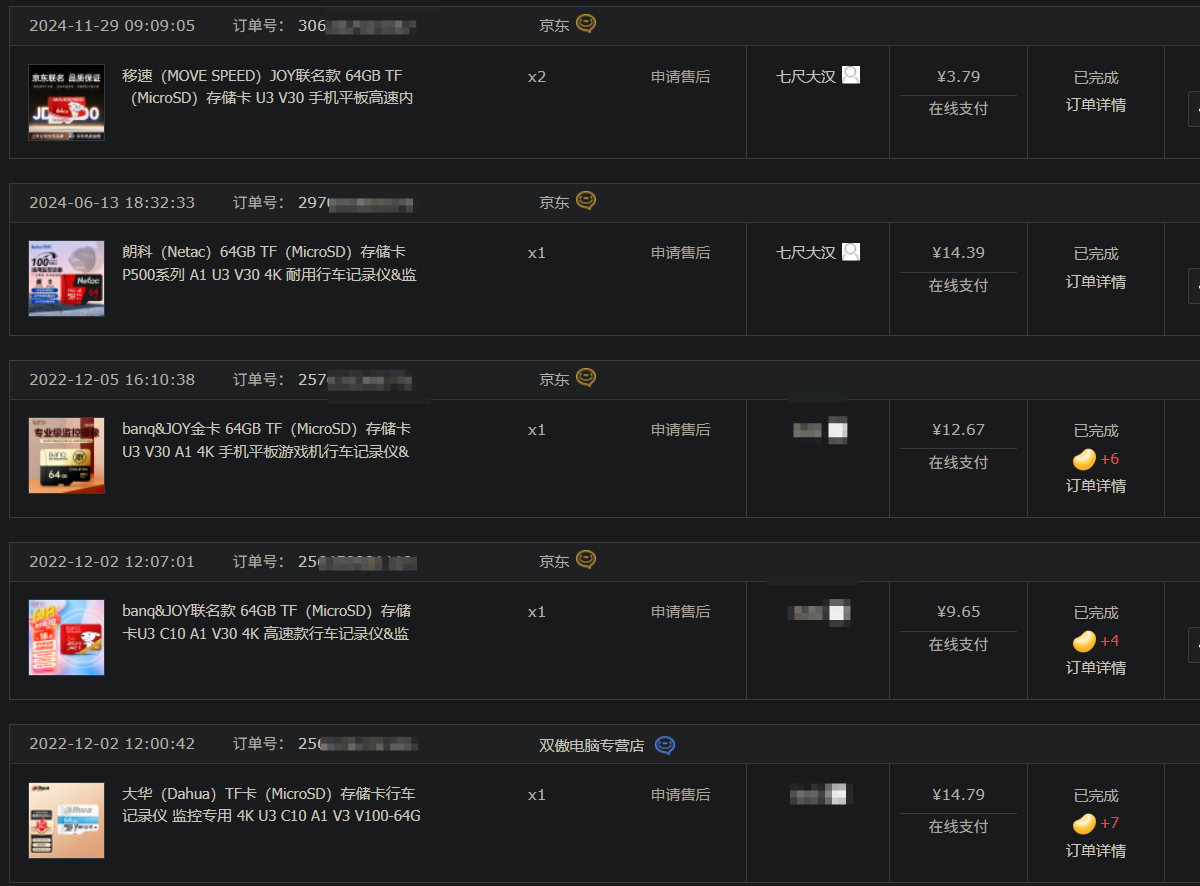
Task: Click 申请售后 for MOVE SPEED order
Action: [681, 76]
